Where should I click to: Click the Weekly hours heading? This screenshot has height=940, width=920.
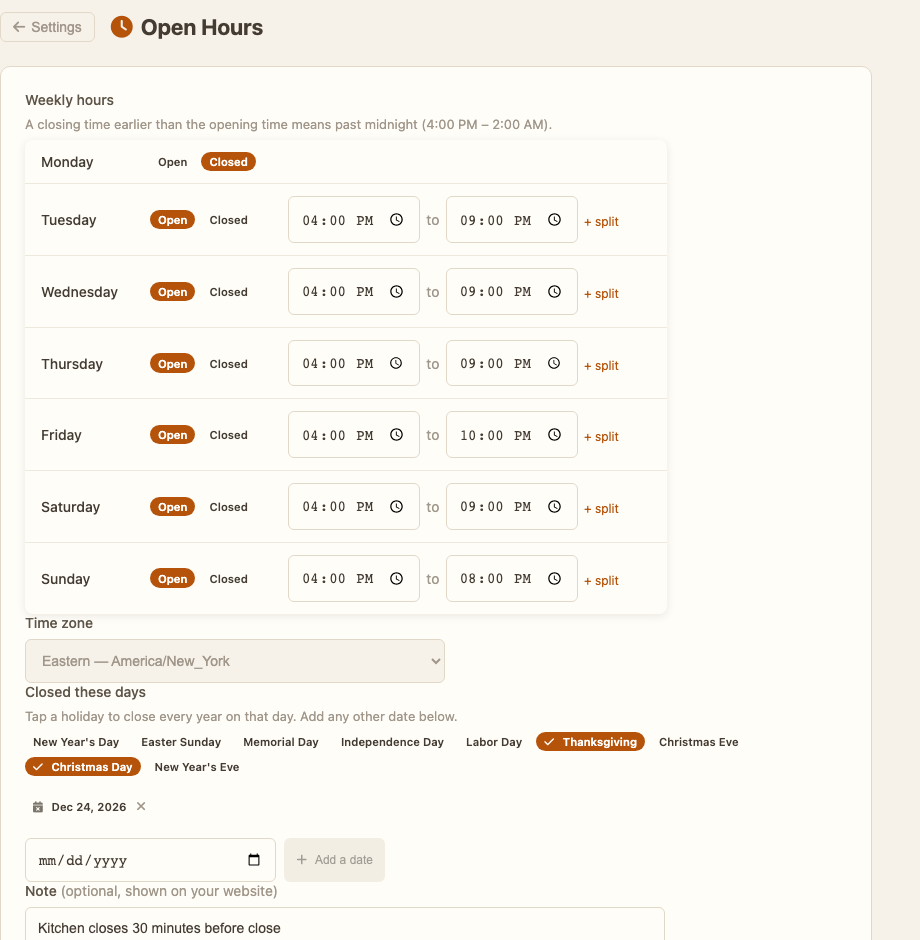pyautogui.click(x=70, y=100)
